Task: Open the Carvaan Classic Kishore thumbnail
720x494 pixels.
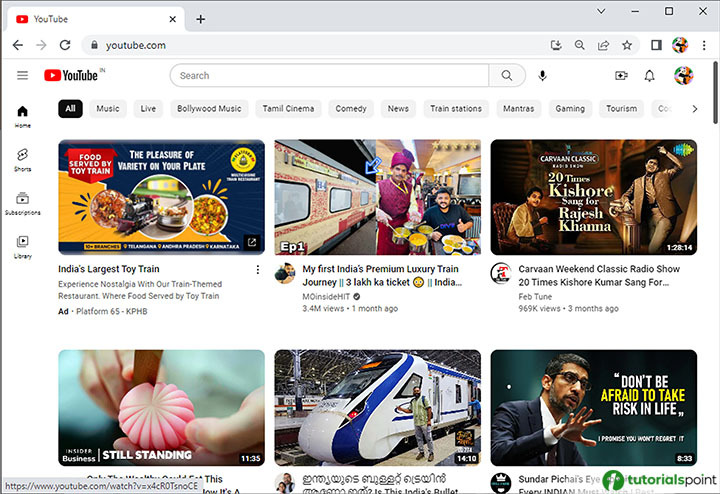Action: click(x=594, y=197)
